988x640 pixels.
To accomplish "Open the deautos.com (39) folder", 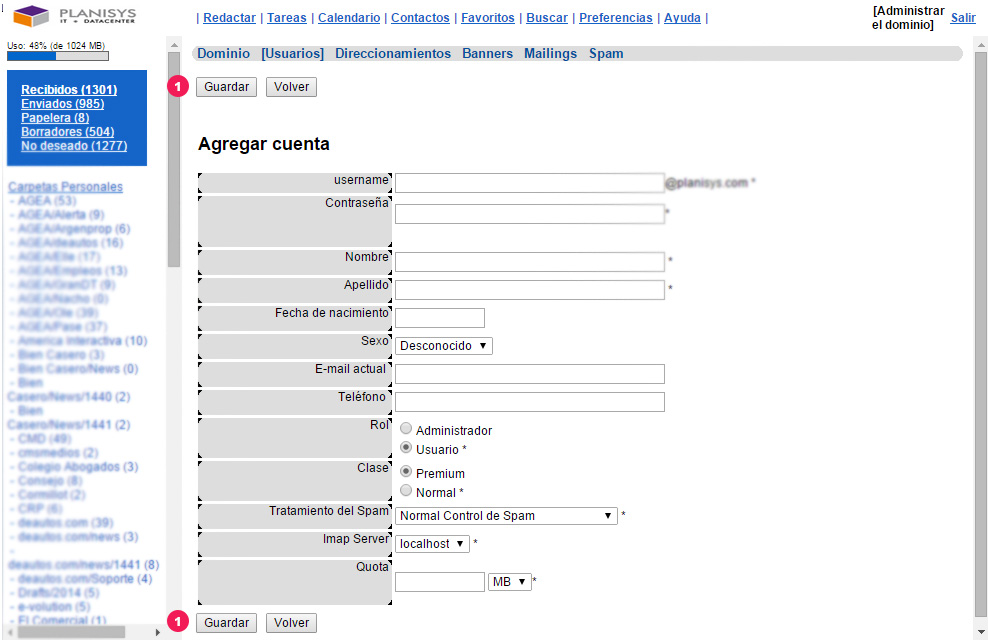I will click(x=66, y=523).
